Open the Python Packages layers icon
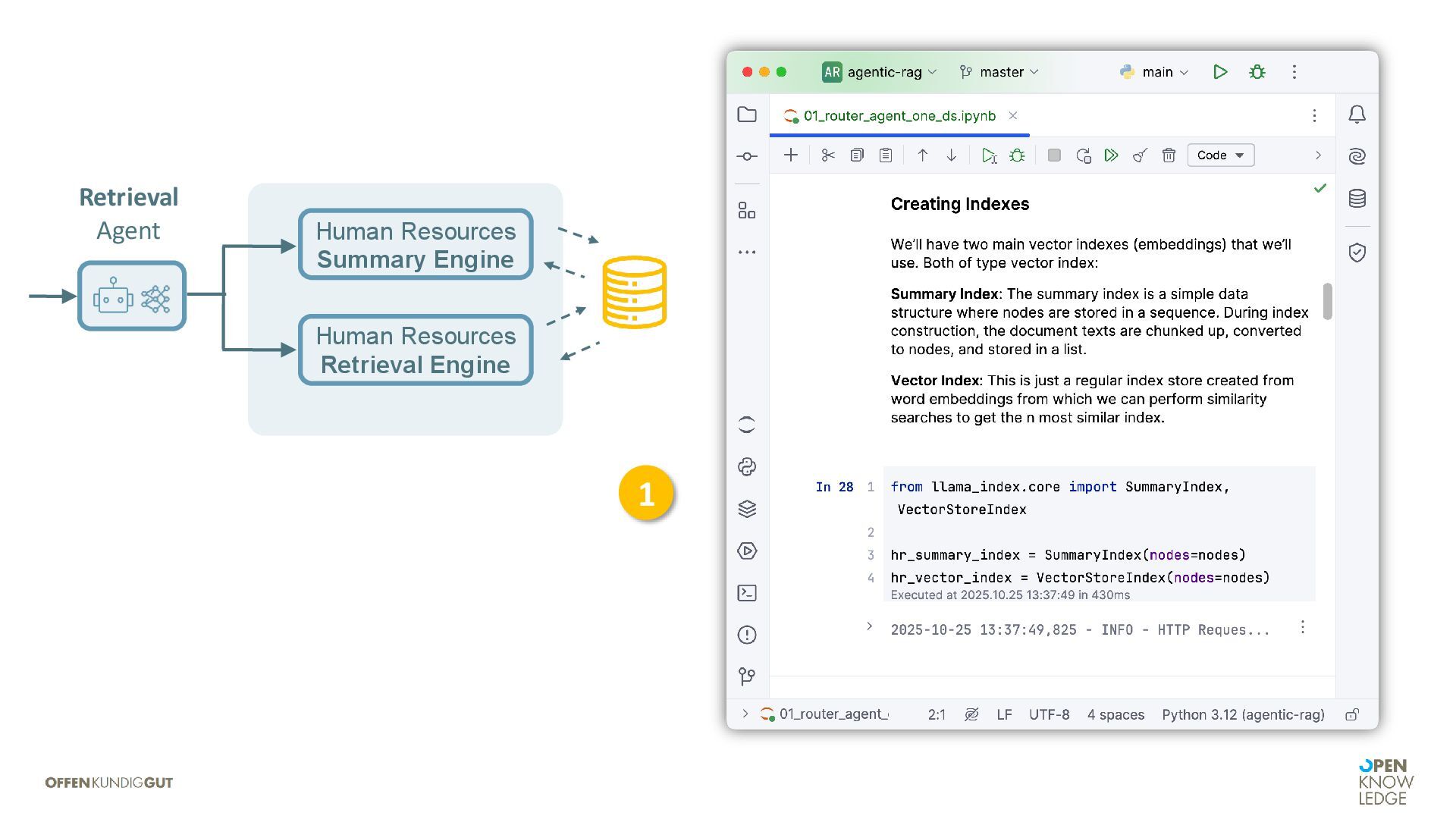Viewport: 1456px width, 819px height. click(x=747, y=509)
